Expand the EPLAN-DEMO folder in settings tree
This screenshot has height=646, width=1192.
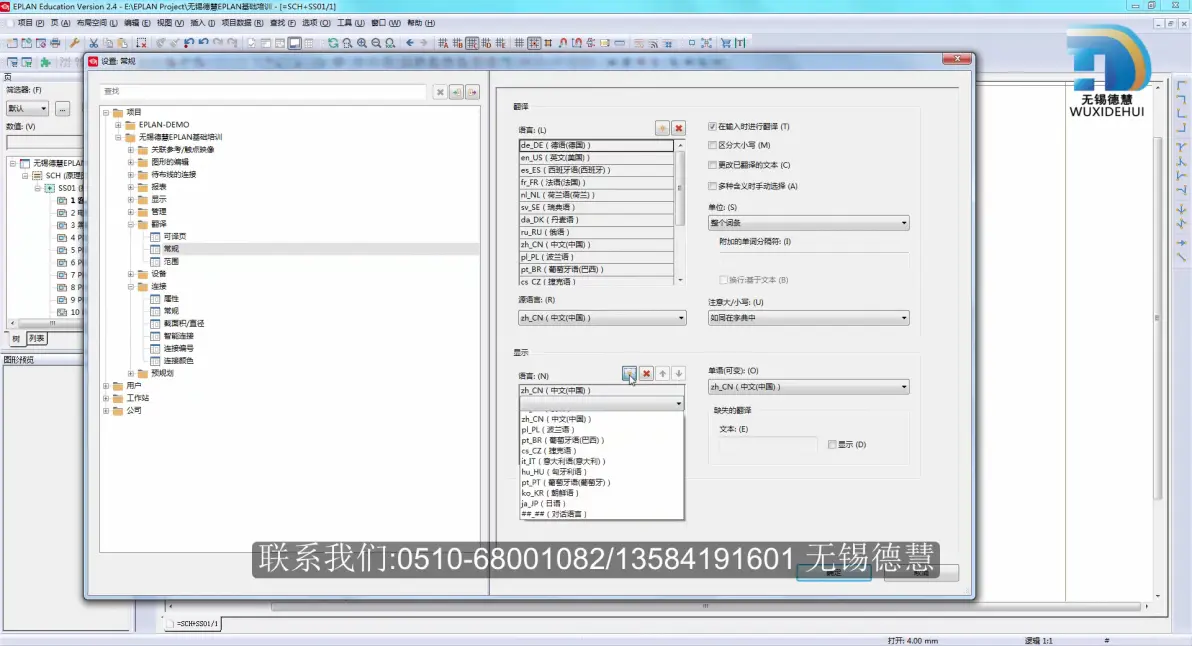pyautogui.click(x=118, y=125)
